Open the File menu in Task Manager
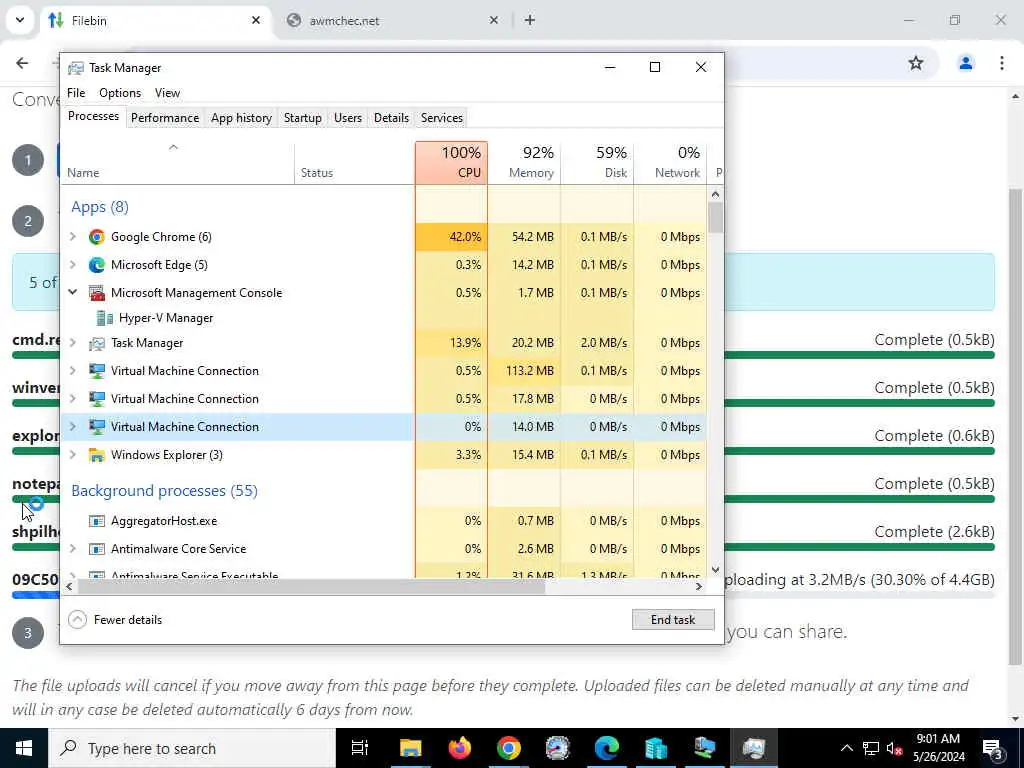Viewport: 1024px width, 768px height. click(x=76, y=93)
